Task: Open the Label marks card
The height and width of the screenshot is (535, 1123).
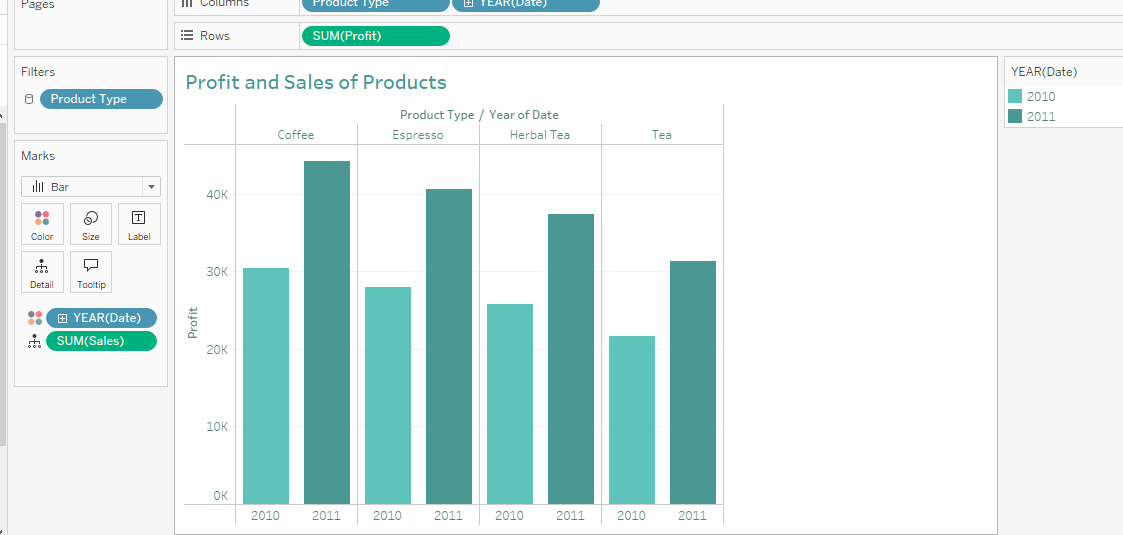Action: (139, 224)
